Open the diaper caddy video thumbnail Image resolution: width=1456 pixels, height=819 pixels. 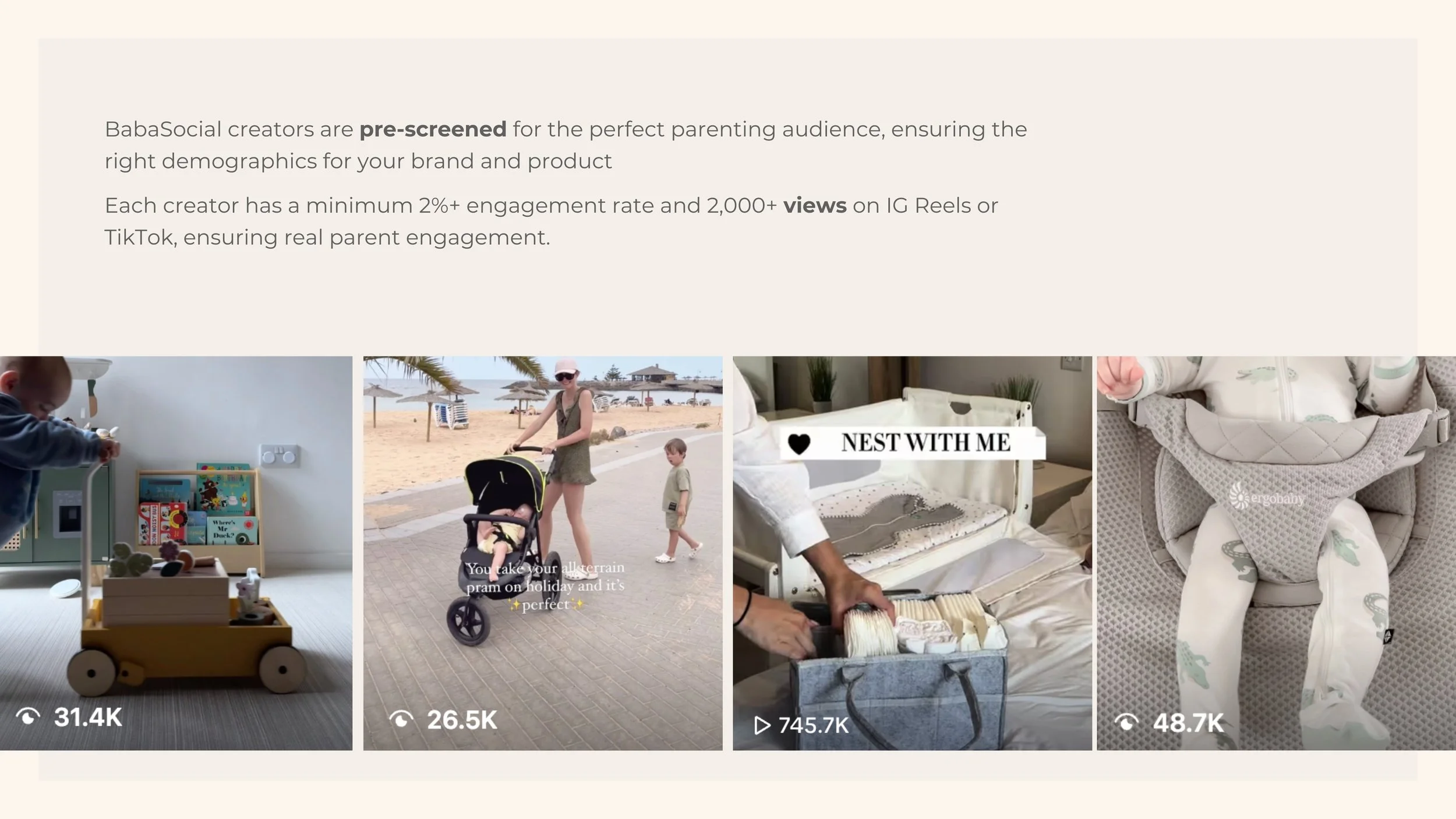pos(912,553)
